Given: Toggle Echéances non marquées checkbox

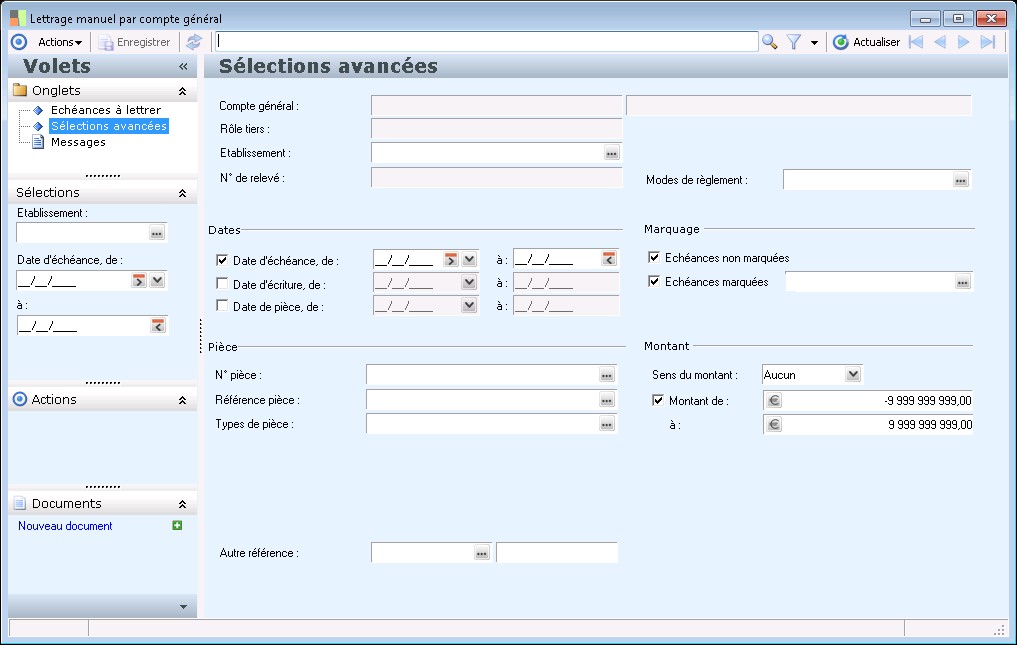Looking at the screenshot, I should (654, 258).
